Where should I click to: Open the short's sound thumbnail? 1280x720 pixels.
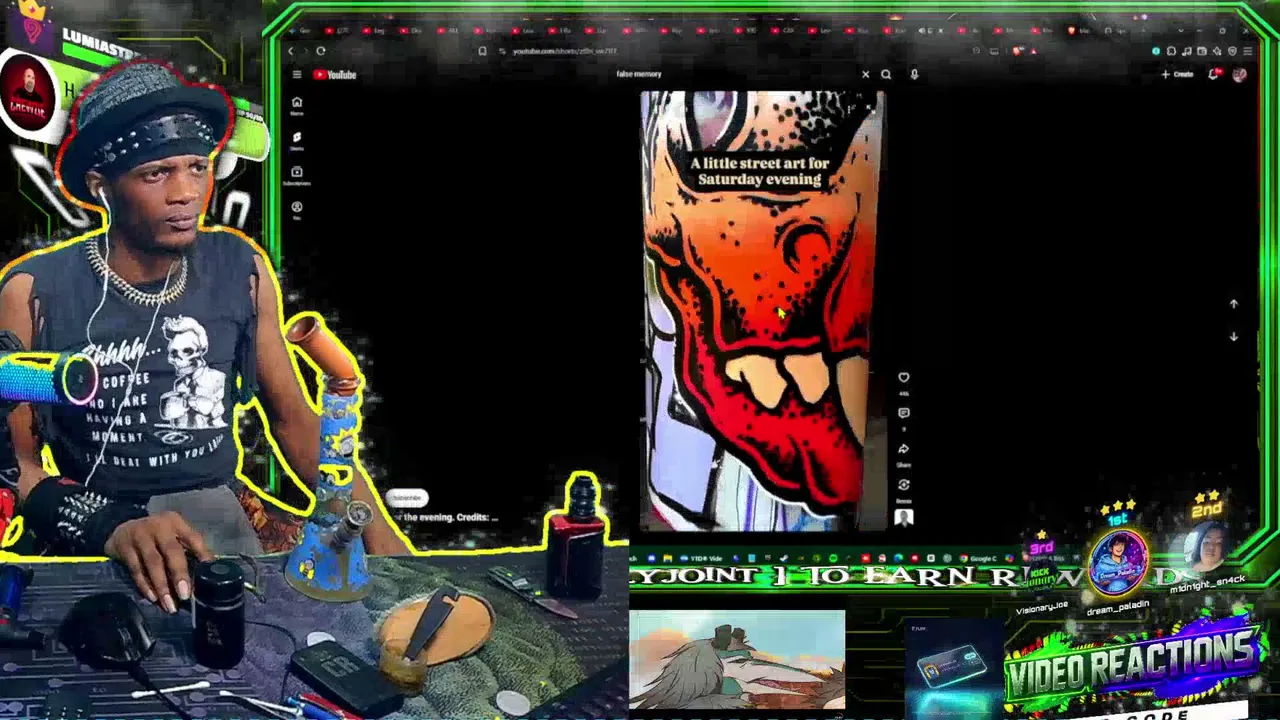point(904,517)
